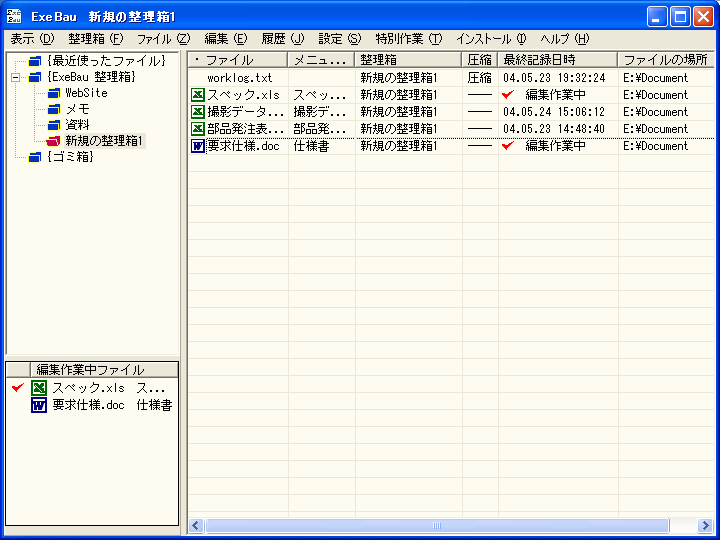Open the 履歴 (J) menu
Screen dimensions: 720x540
pyautogui.click(x=283, y=39)
